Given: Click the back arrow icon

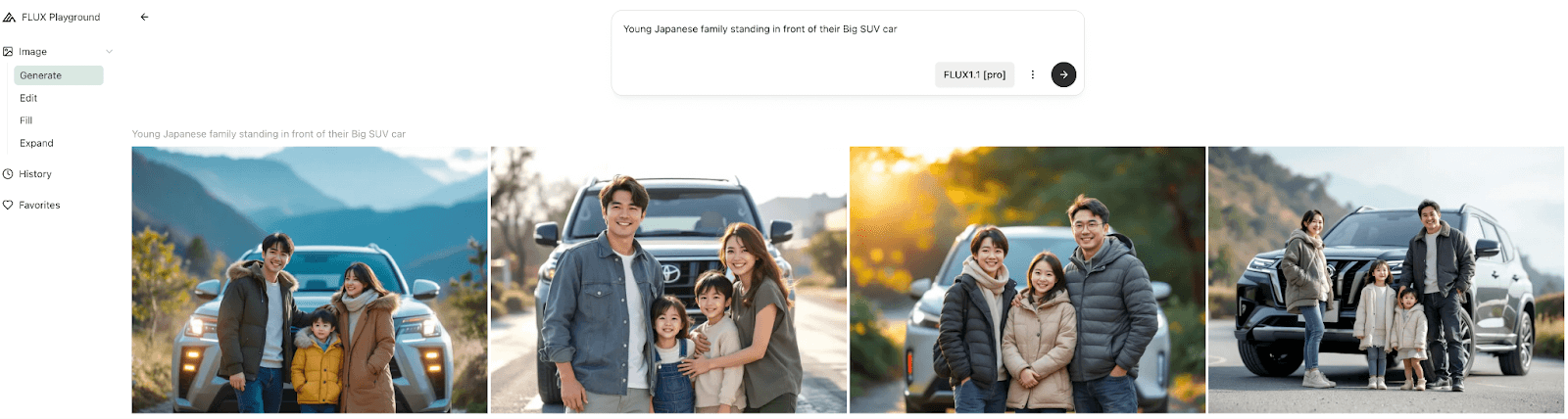Looking at the screenshot, I should (144, 17).
